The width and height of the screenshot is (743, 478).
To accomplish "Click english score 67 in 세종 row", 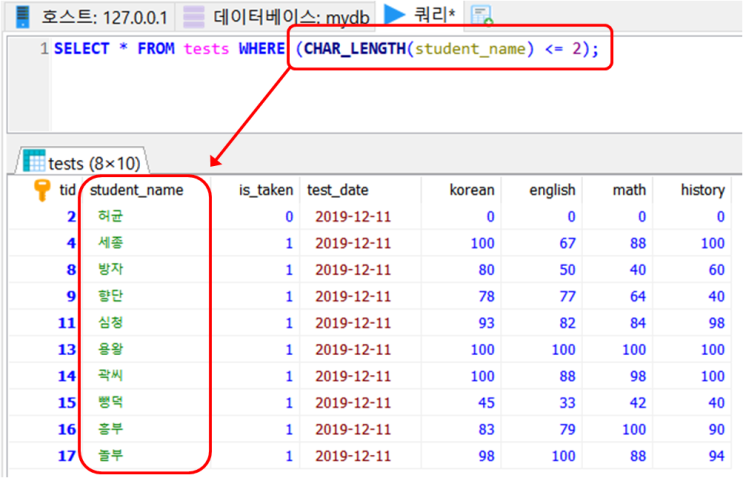I will point(567,243).
